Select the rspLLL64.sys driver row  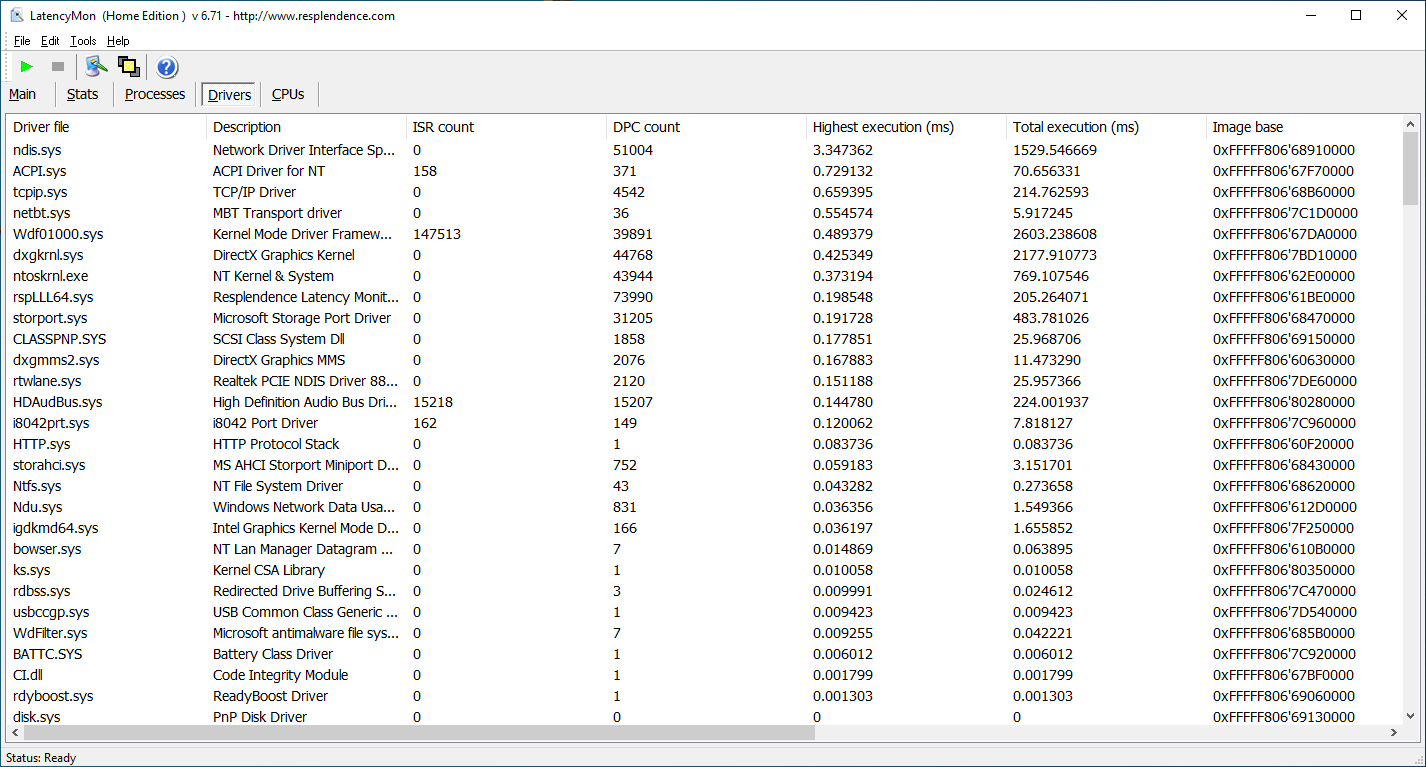pos(704,297)
